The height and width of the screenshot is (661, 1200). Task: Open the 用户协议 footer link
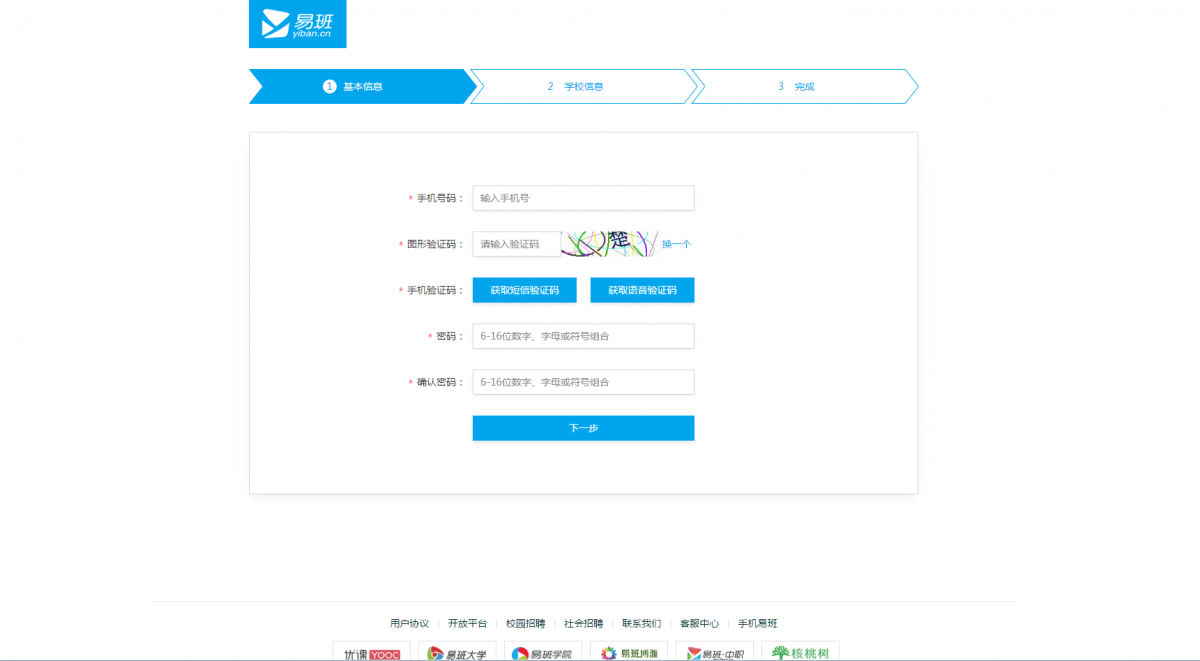pyautogui.click(x=409, y=623)
